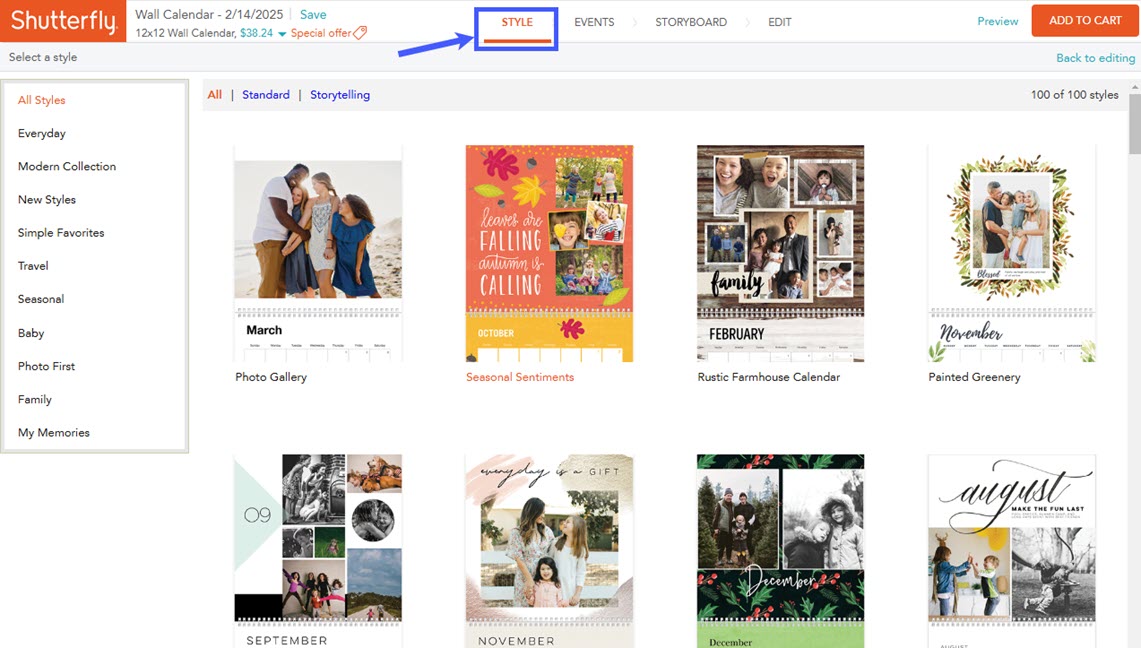Switch to the EVENTS step
The width and height of the screenshot is (1141, 648).
pyautogui.click(x=594, y=21)
